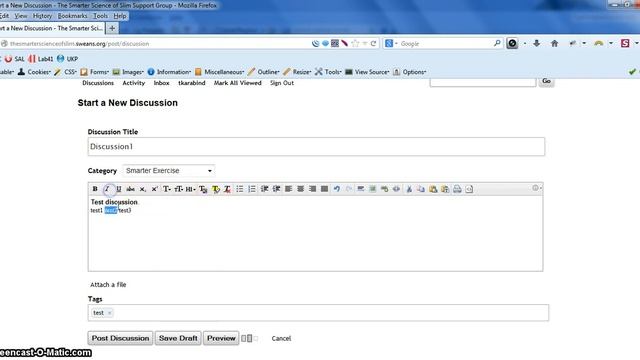
Task: Apply subscript formatting
Action: coord(142,189)
